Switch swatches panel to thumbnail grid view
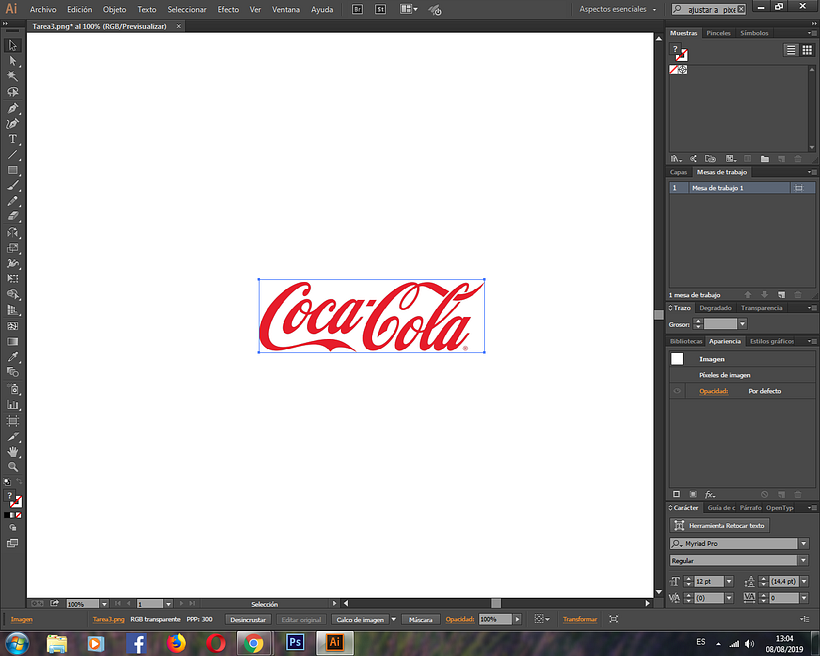The image size is (820, 656). 807,50
